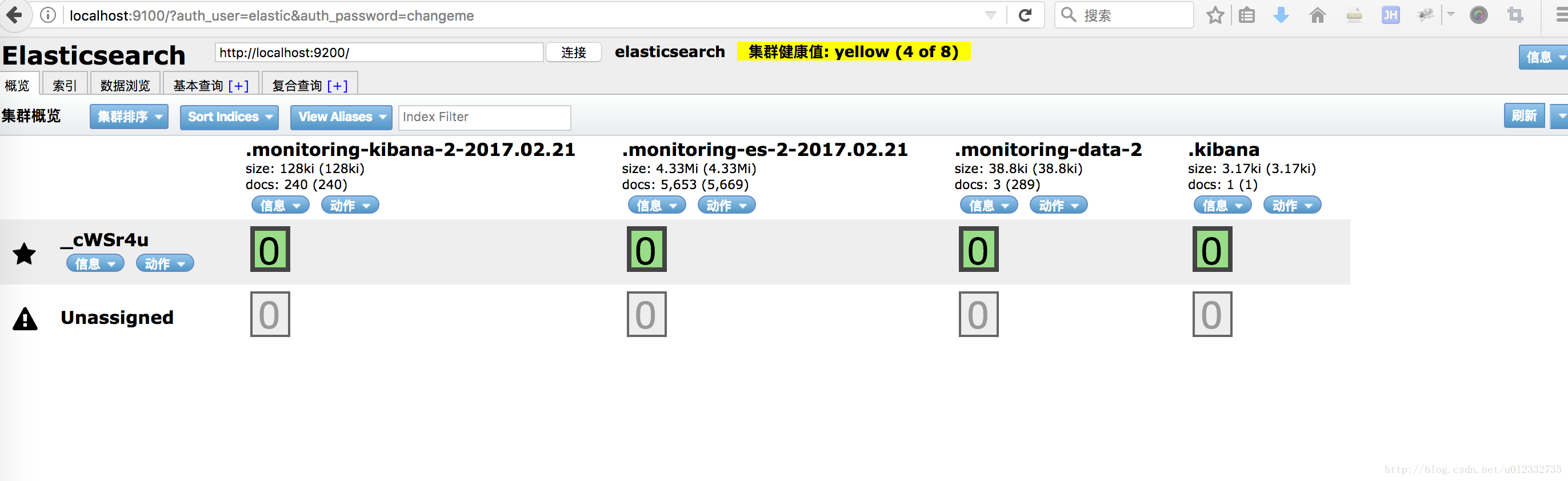This screenshot has height=481, width=1568.
Task: Open the JSON extension icon
Action: click(x=1354, y=15)
